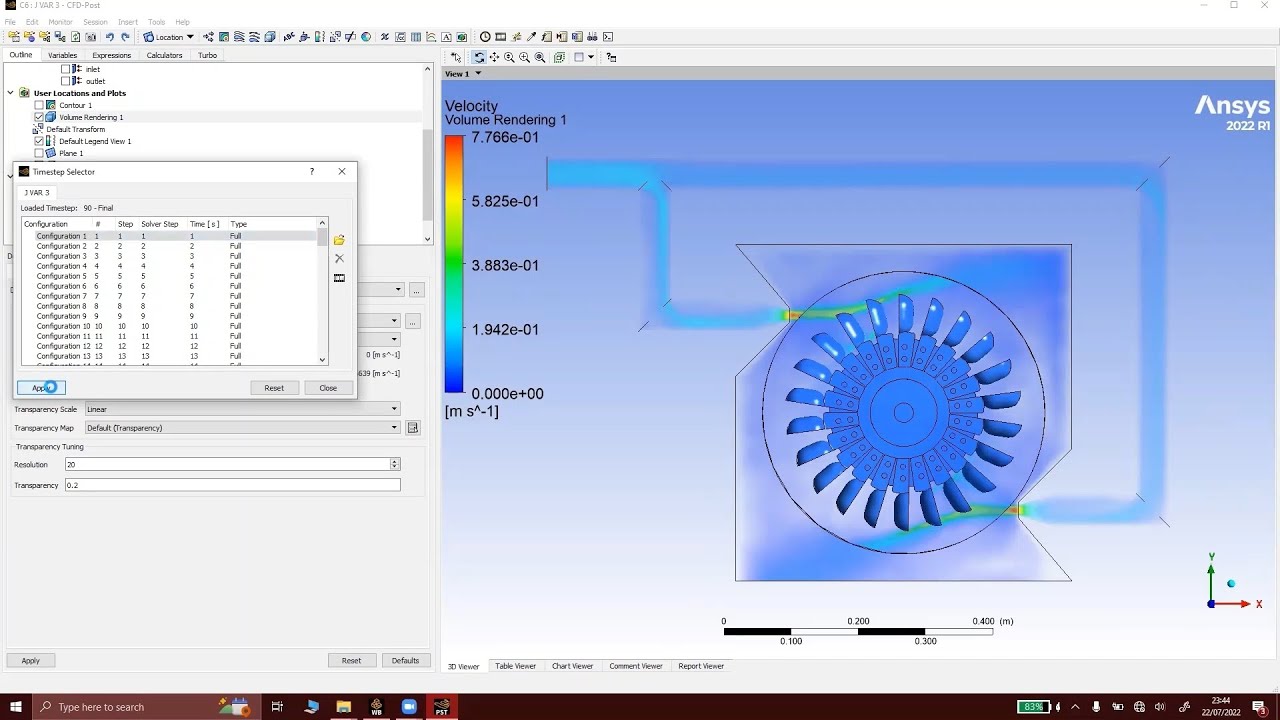Screen dimensions: 1280x720
Task: Open the Transparency Map dropdown
Action: coord(242,428)
